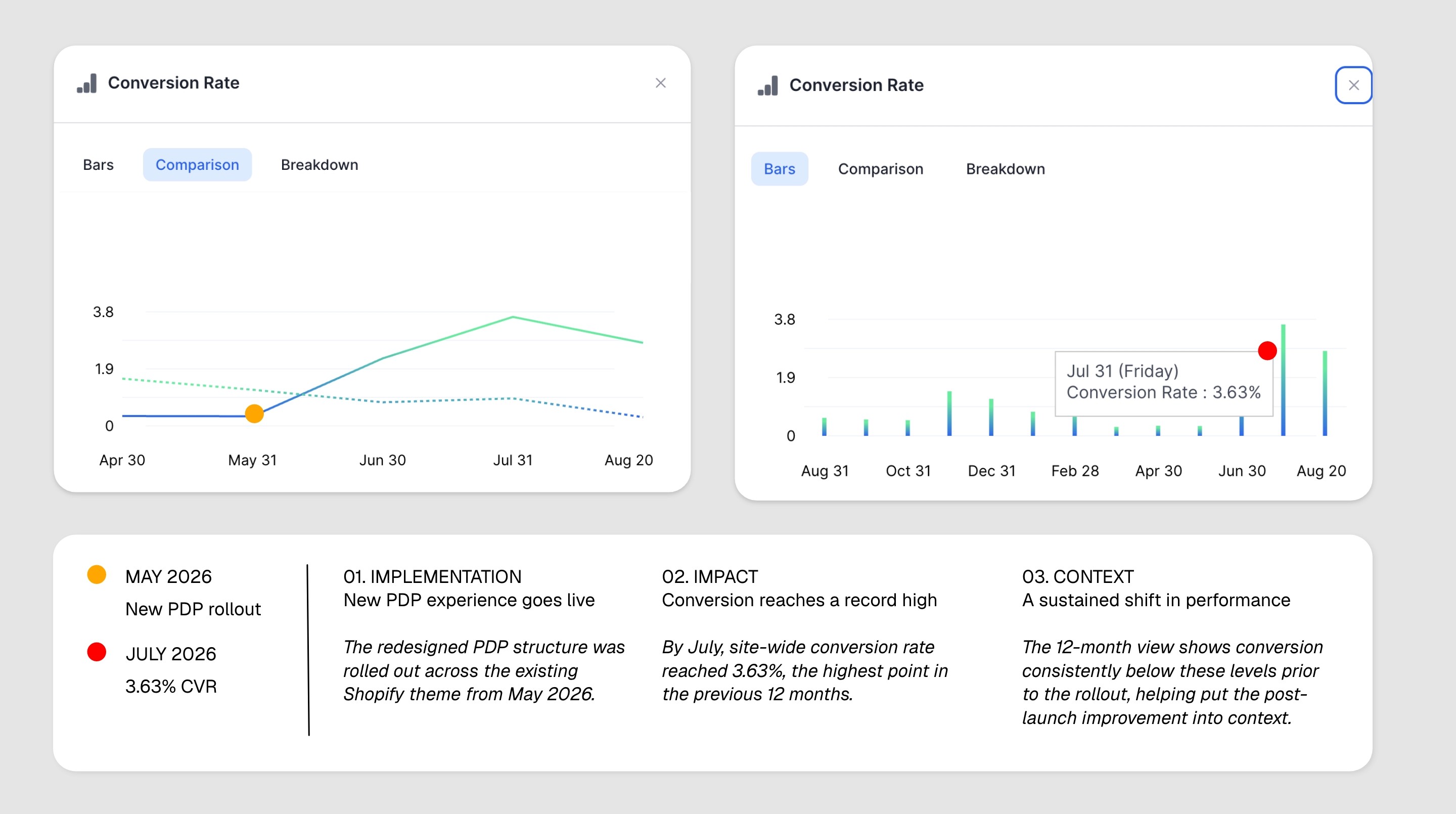Close the right Conversion Rate card
1456x814 pixels.
click(1354, 85)
